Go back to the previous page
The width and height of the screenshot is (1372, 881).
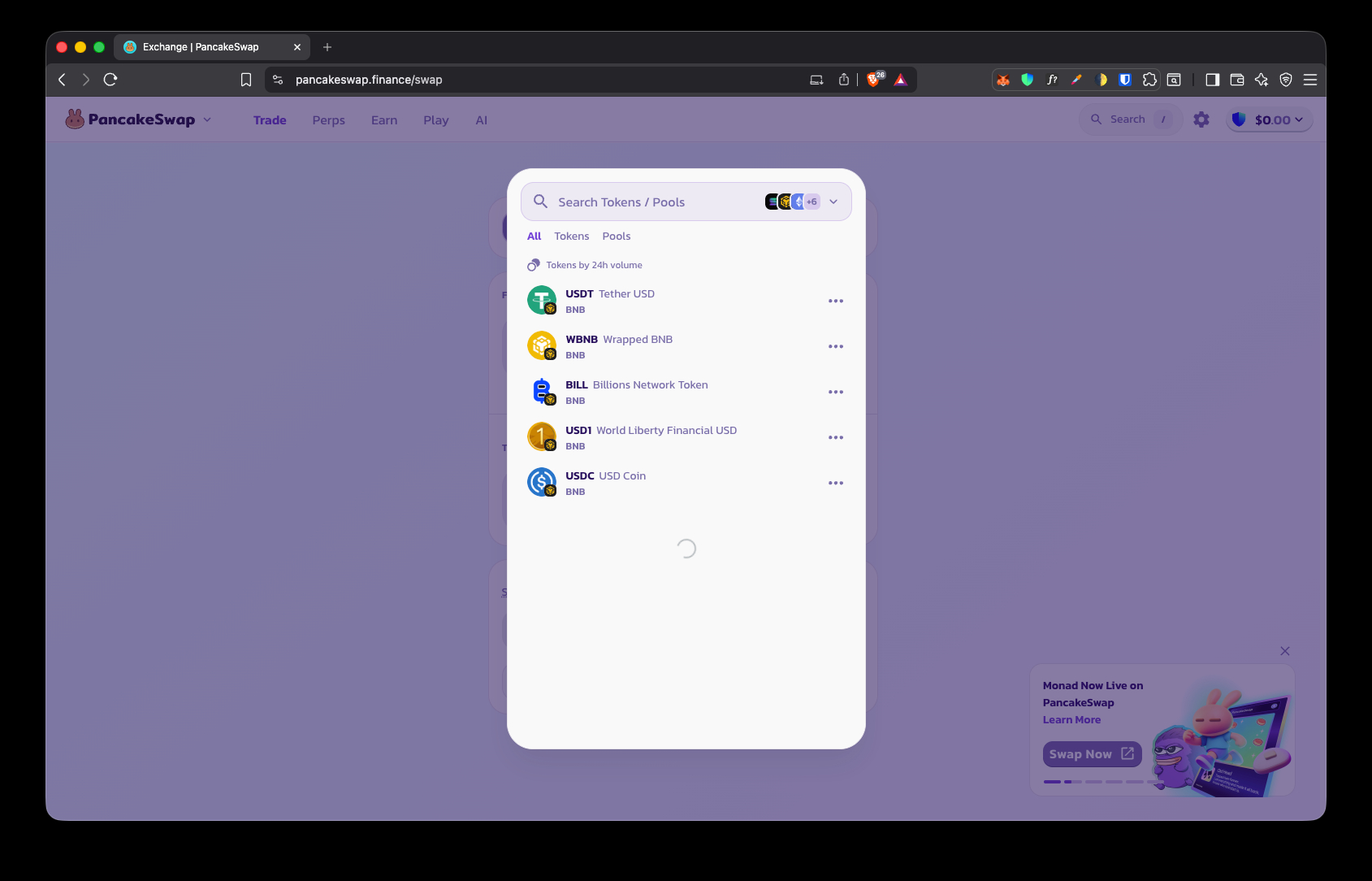(62, 80)
